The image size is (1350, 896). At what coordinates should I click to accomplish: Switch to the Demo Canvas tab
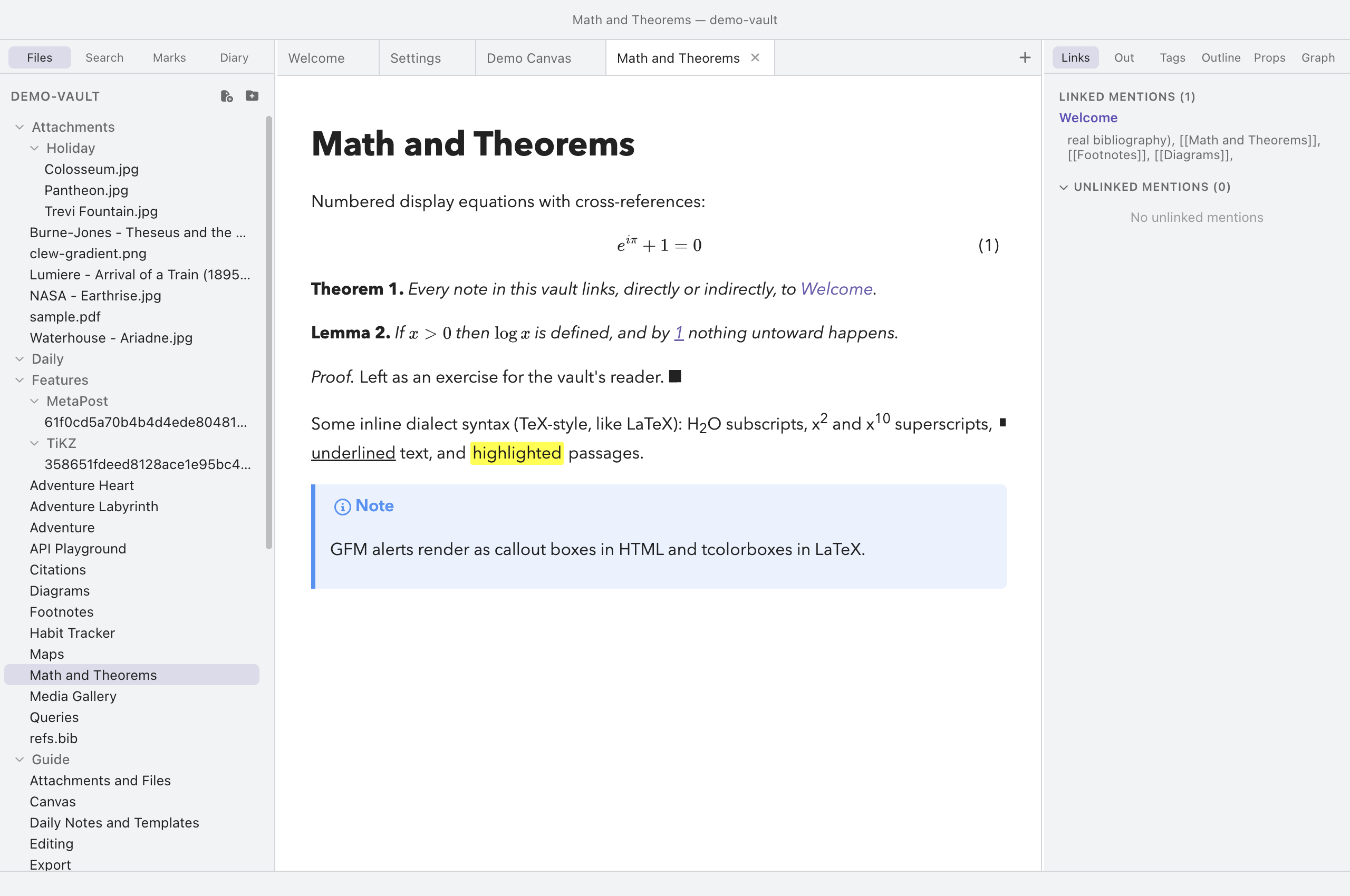(541, 59)
